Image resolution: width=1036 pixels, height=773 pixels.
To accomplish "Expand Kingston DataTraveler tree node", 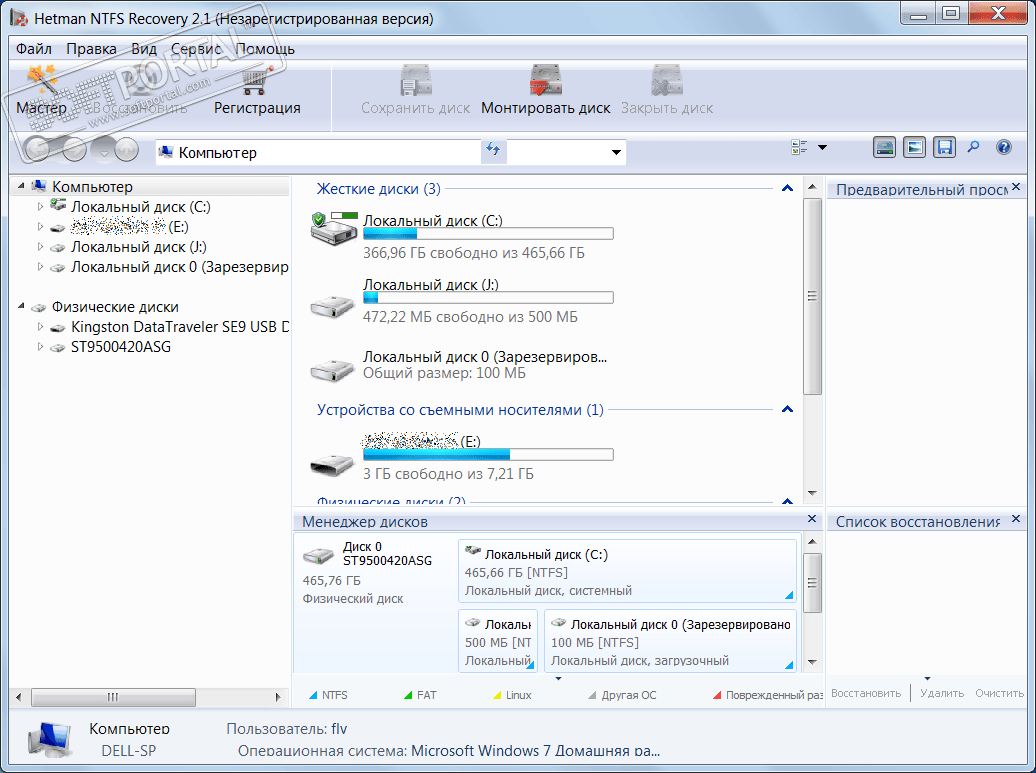I will coord(40,326).
